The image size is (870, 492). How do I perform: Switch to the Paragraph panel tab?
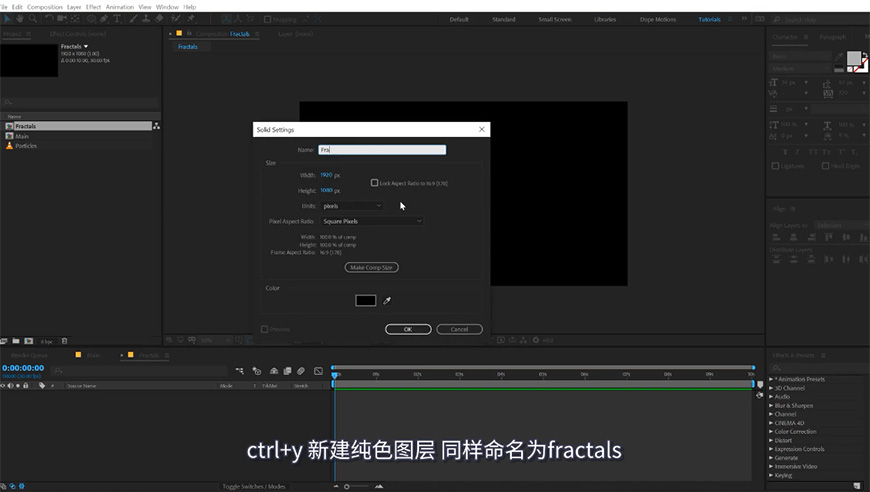pos(832,37)
